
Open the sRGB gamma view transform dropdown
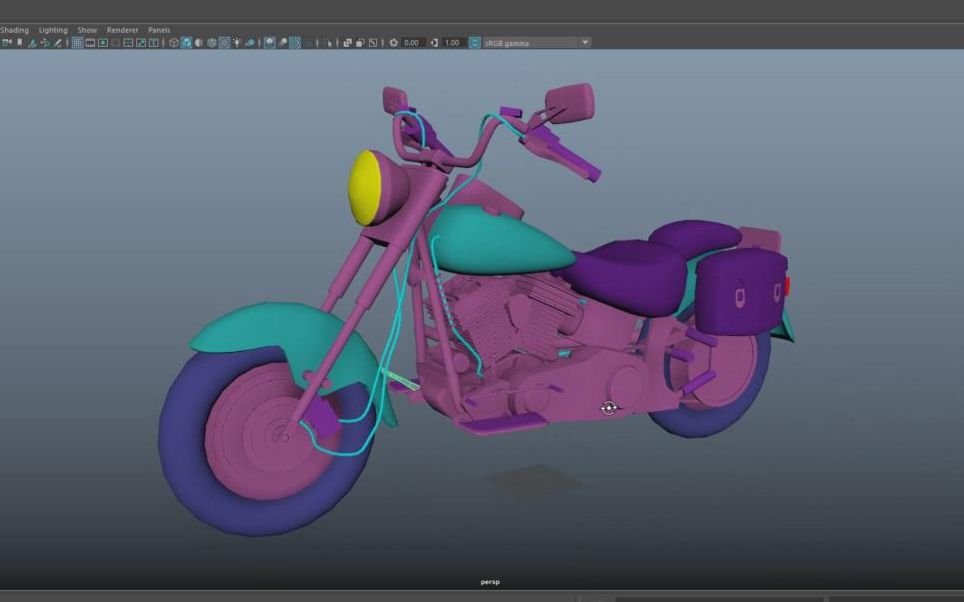coord(533,43)
